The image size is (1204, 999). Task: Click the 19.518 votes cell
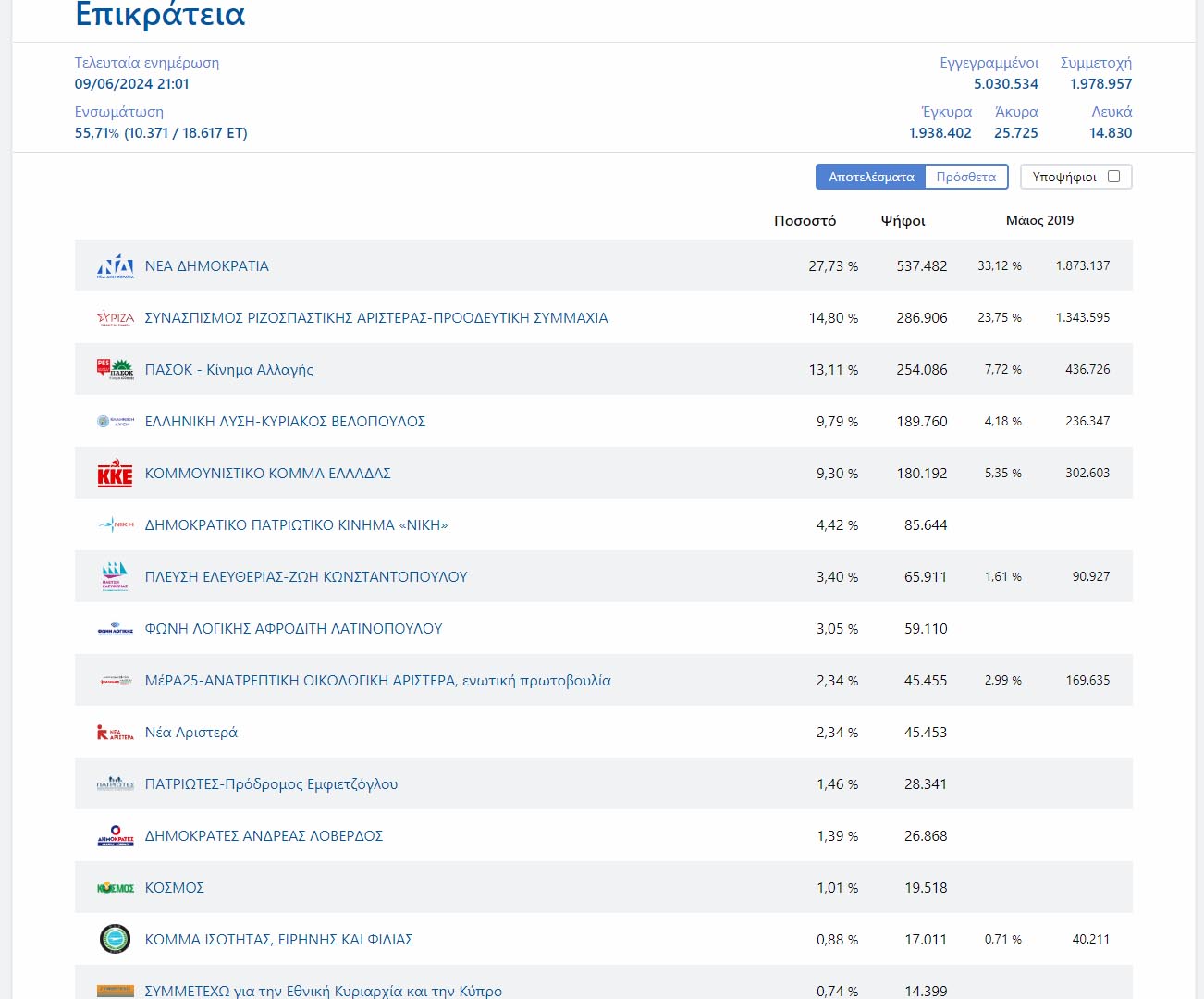pos(926,888)
